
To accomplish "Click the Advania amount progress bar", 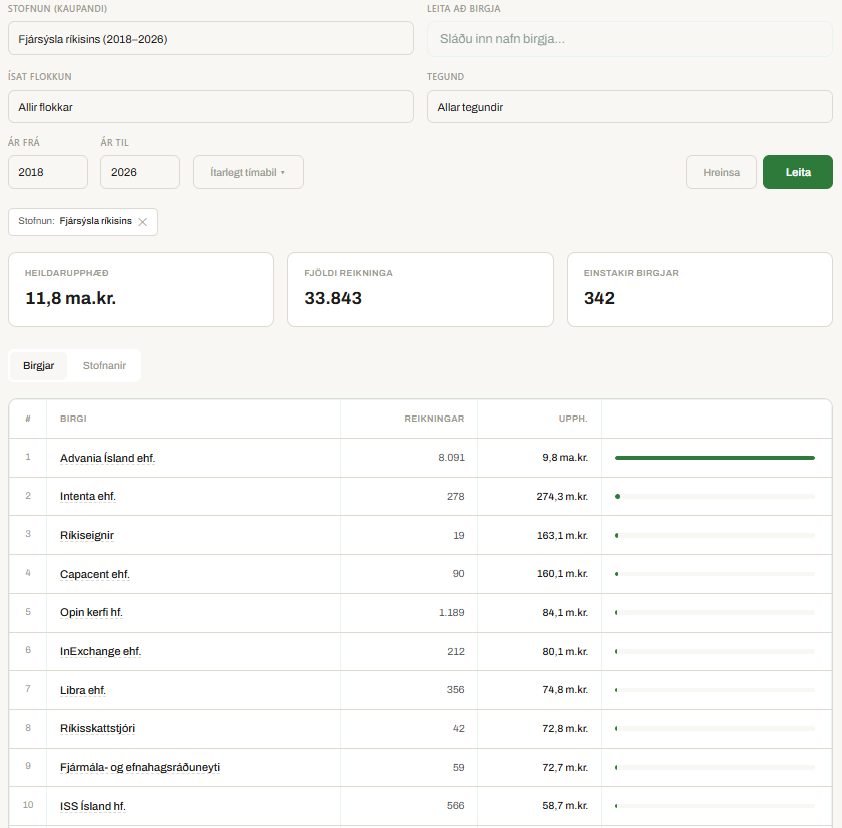I will [x=714, y=458].
